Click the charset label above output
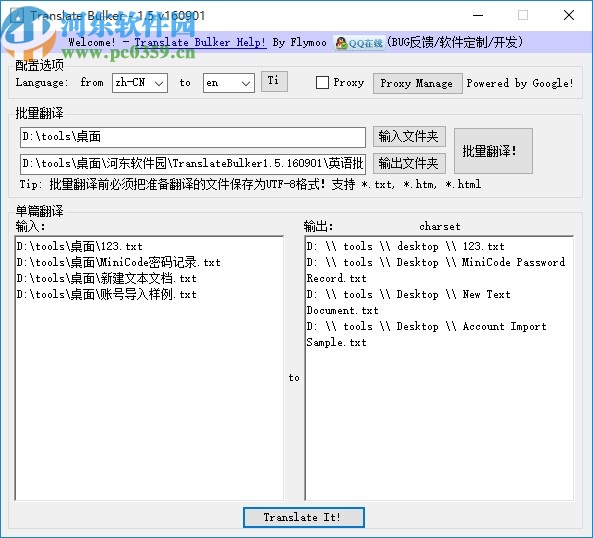 pos(440,226)
